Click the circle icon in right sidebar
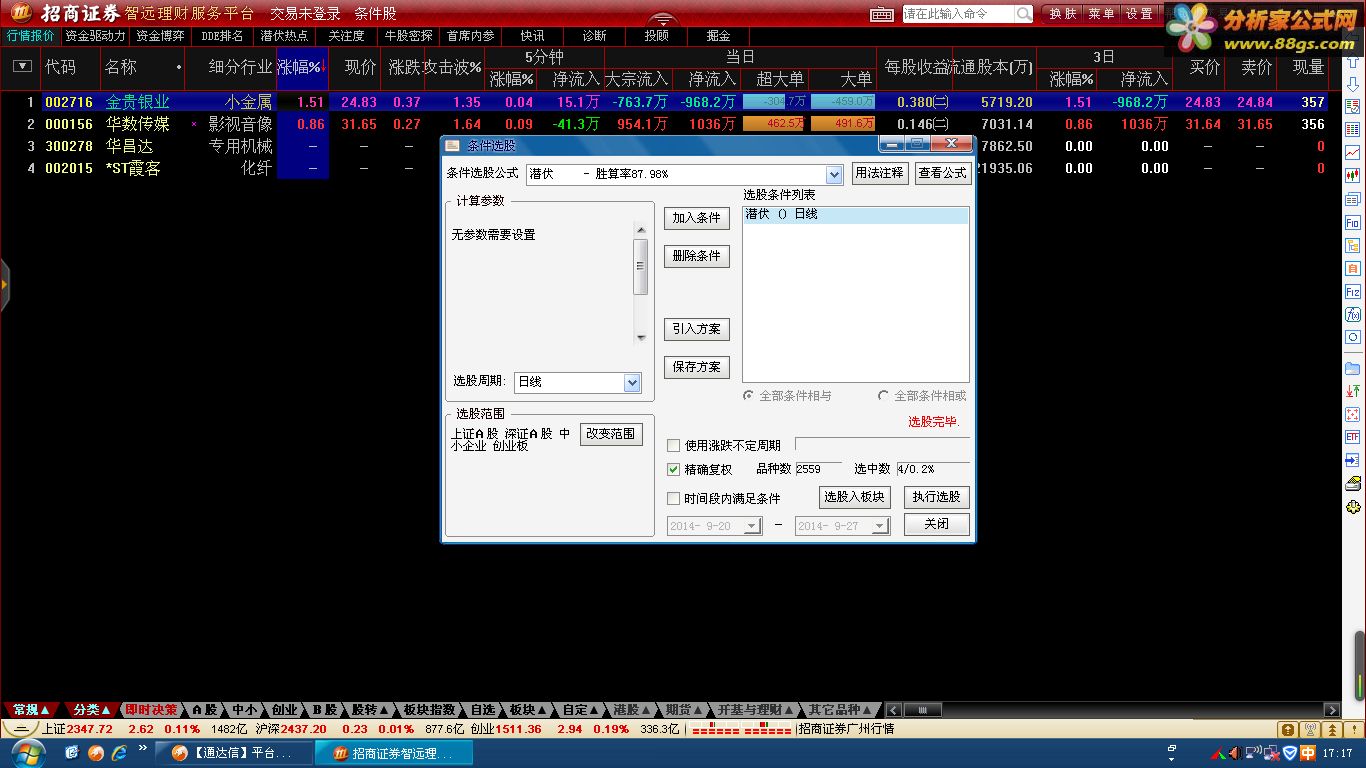 (1353, 338)
